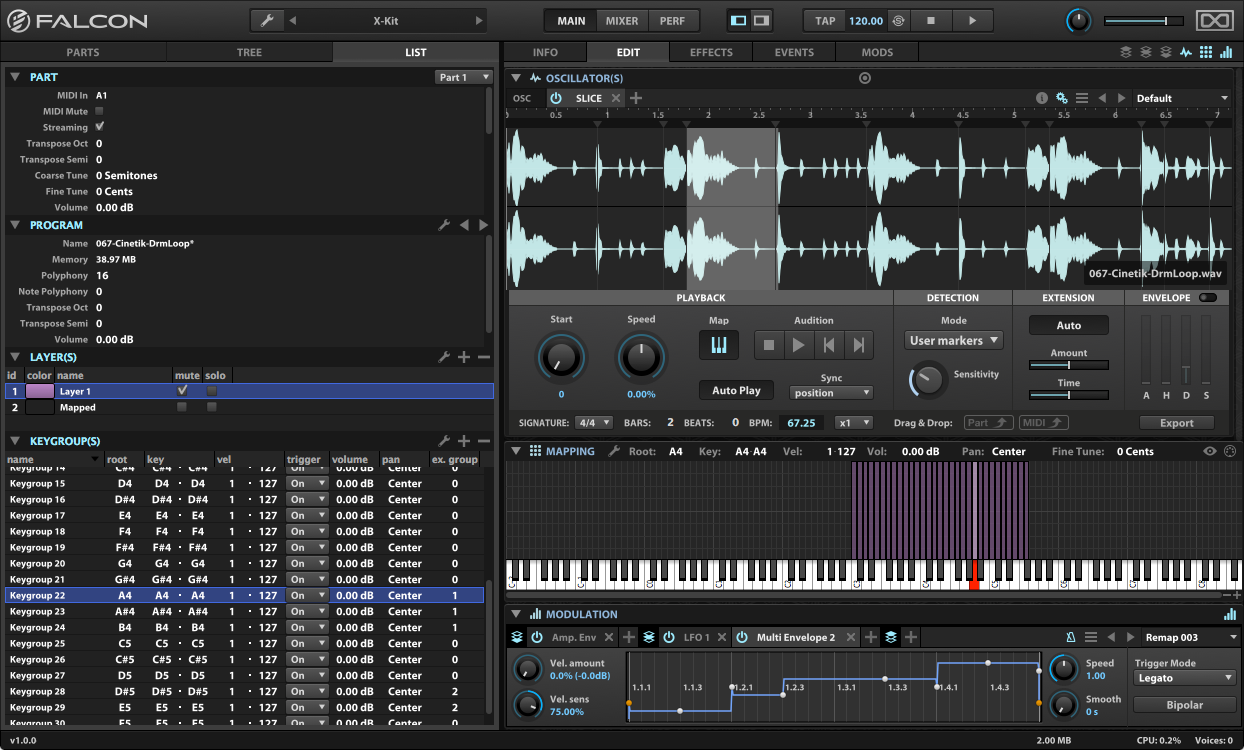Click the Layers section wrench icon
This screenshot has width=1244, height=750.
click(x=444, y=357)
